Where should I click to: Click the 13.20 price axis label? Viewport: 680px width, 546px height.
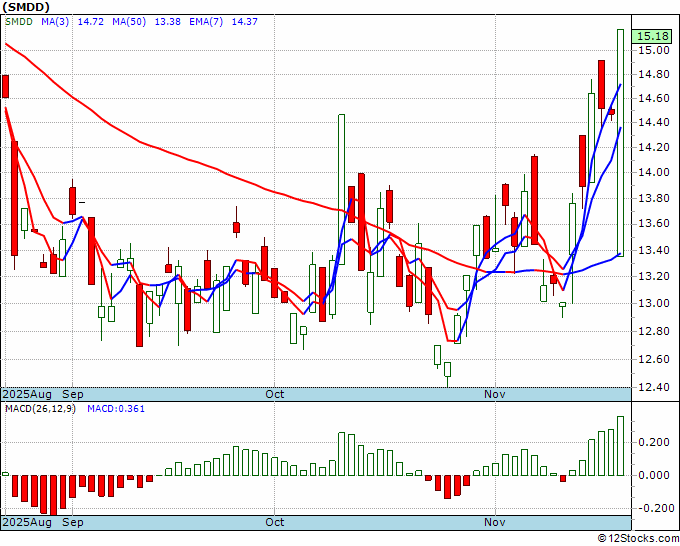pyautogui.click(x=654, y=276)
